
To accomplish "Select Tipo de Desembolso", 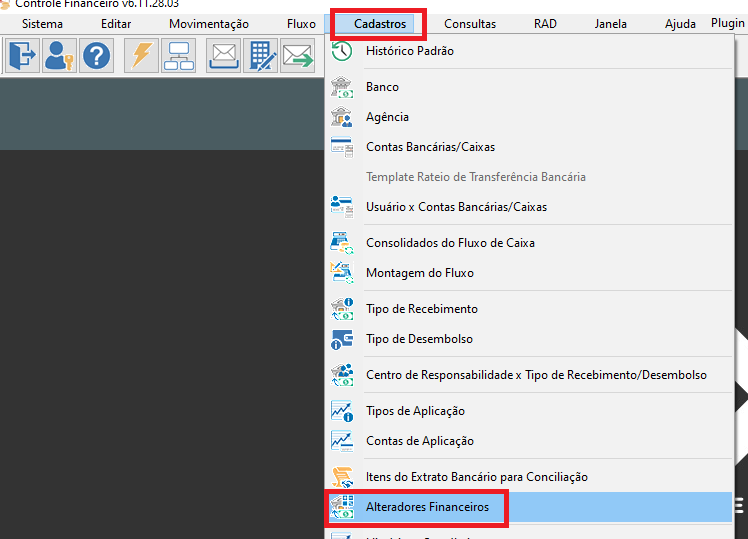I will 529,339.
